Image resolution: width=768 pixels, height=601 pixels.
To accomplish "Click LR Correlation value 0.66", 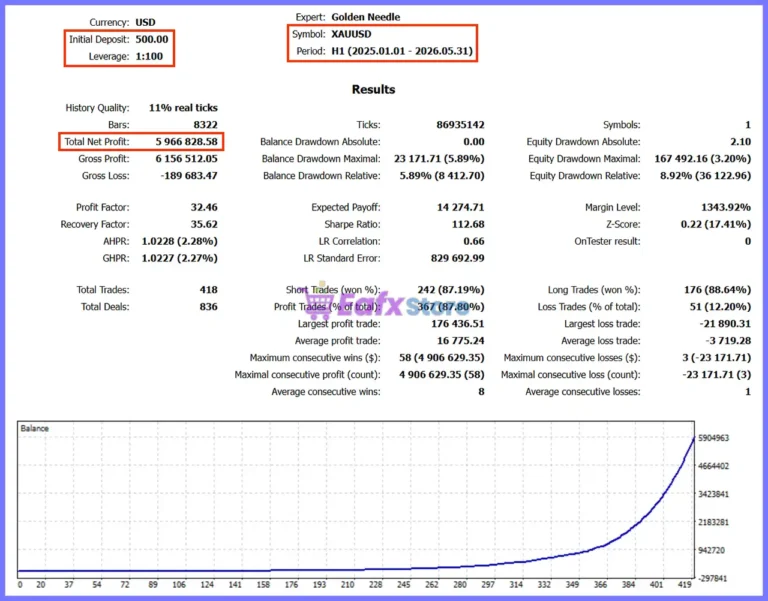I will click(x=474, y=241).
